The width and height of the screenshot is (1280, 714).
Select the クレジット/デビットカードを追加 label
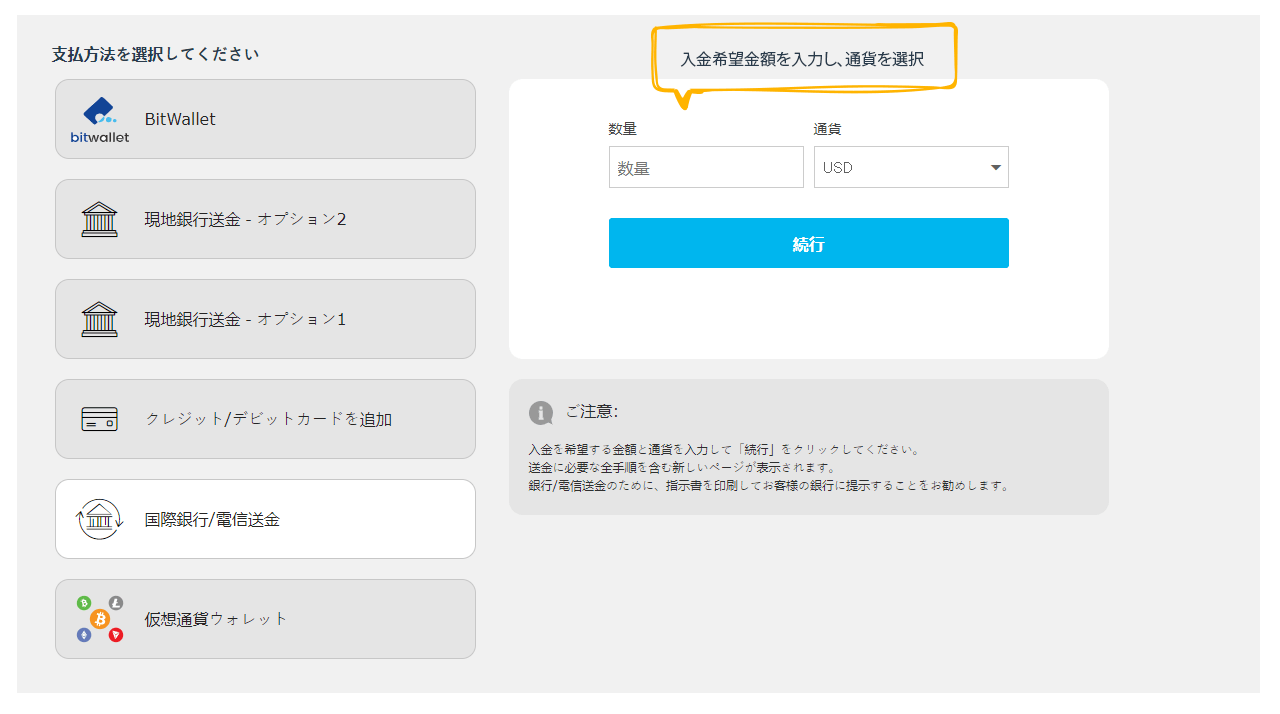pyautogui.click(x=269, y=419)
